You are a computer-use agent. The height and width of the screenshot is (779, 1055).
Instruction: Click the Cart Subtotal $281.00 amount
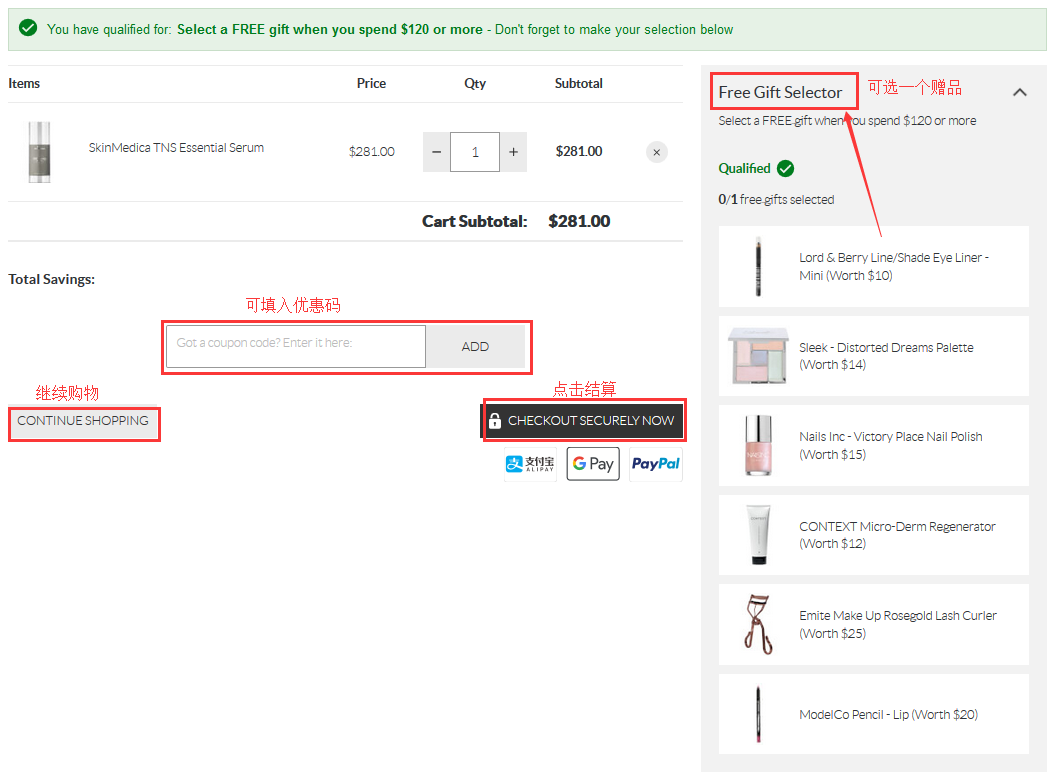pyautogui.click(x=579, y=221)
